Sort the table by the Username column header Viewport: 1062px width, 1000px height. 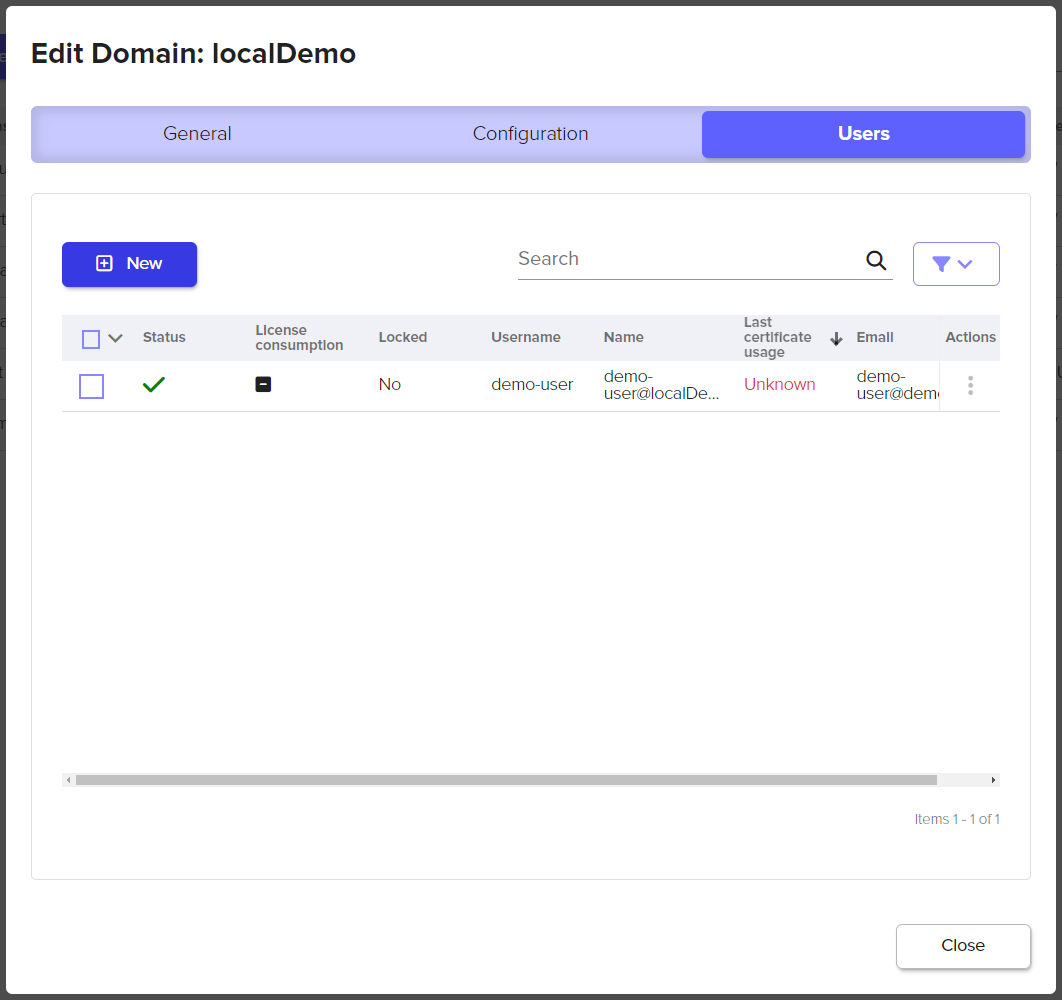click(525, 338)
